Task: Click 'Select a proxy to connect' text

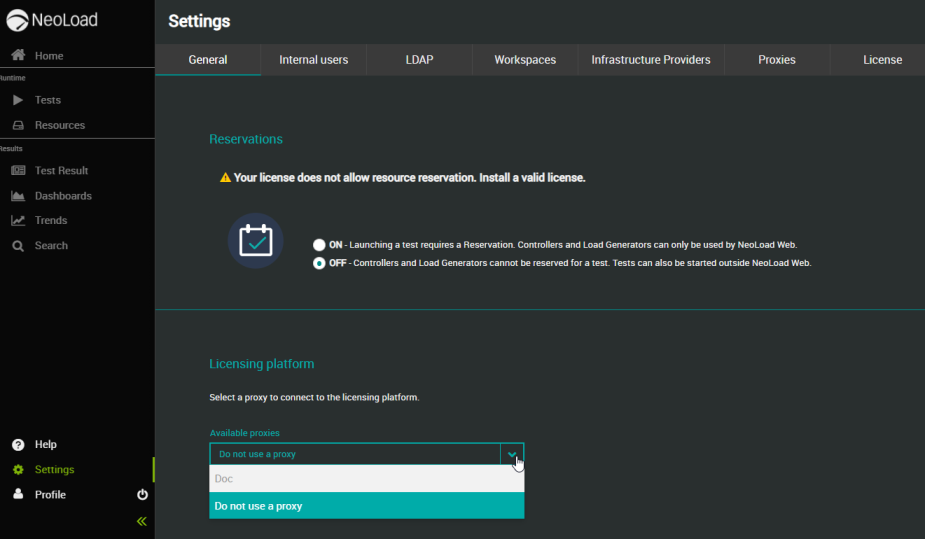Action: 314,397
